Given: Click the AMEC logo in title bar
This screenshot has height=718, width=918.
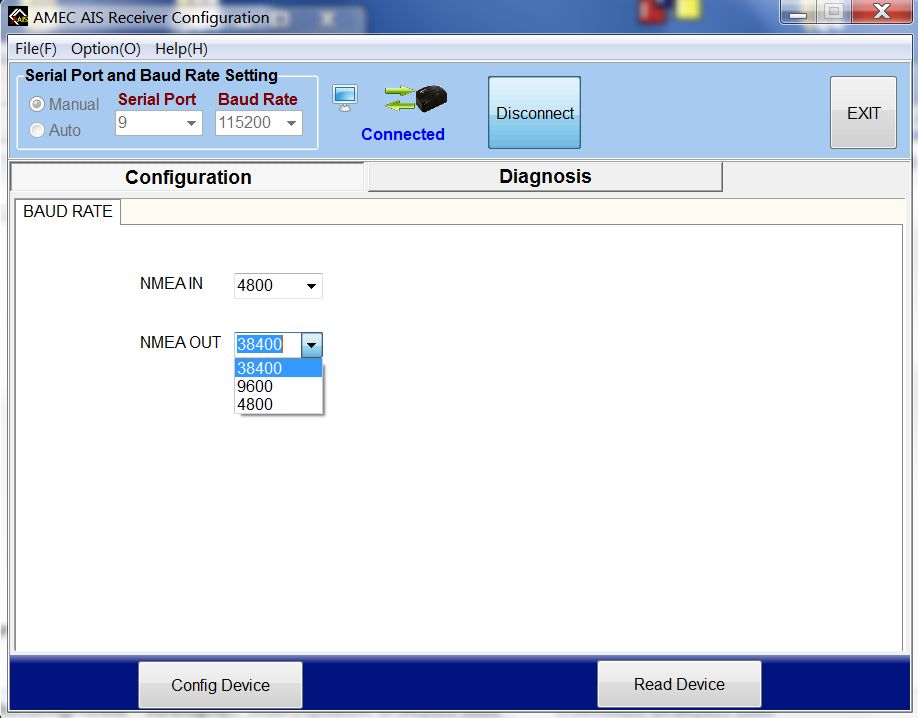Looking at the screenshot, I should click(18, 17).
